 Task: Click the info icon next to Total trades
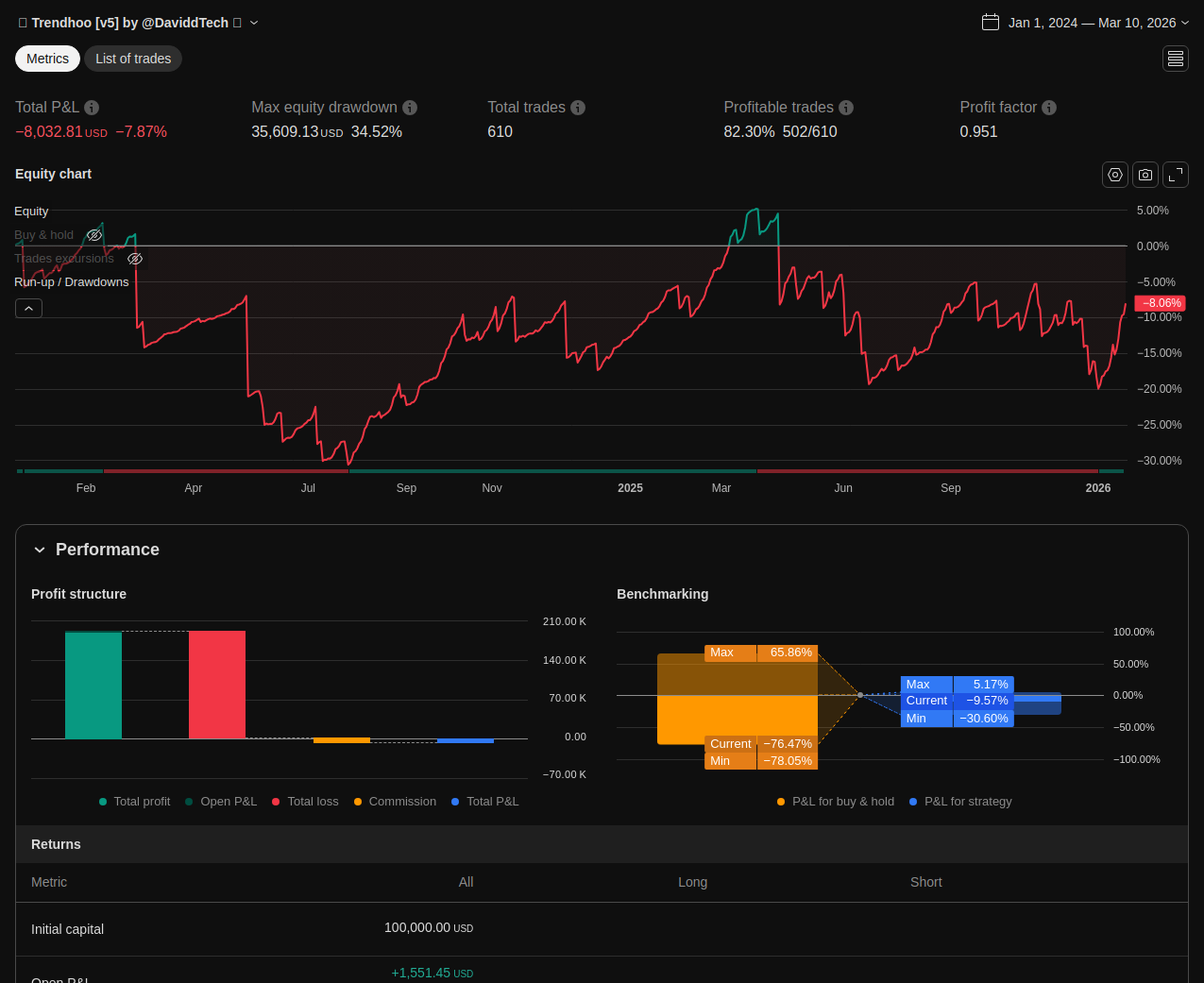pyautogui.click(x=578, y=108)
